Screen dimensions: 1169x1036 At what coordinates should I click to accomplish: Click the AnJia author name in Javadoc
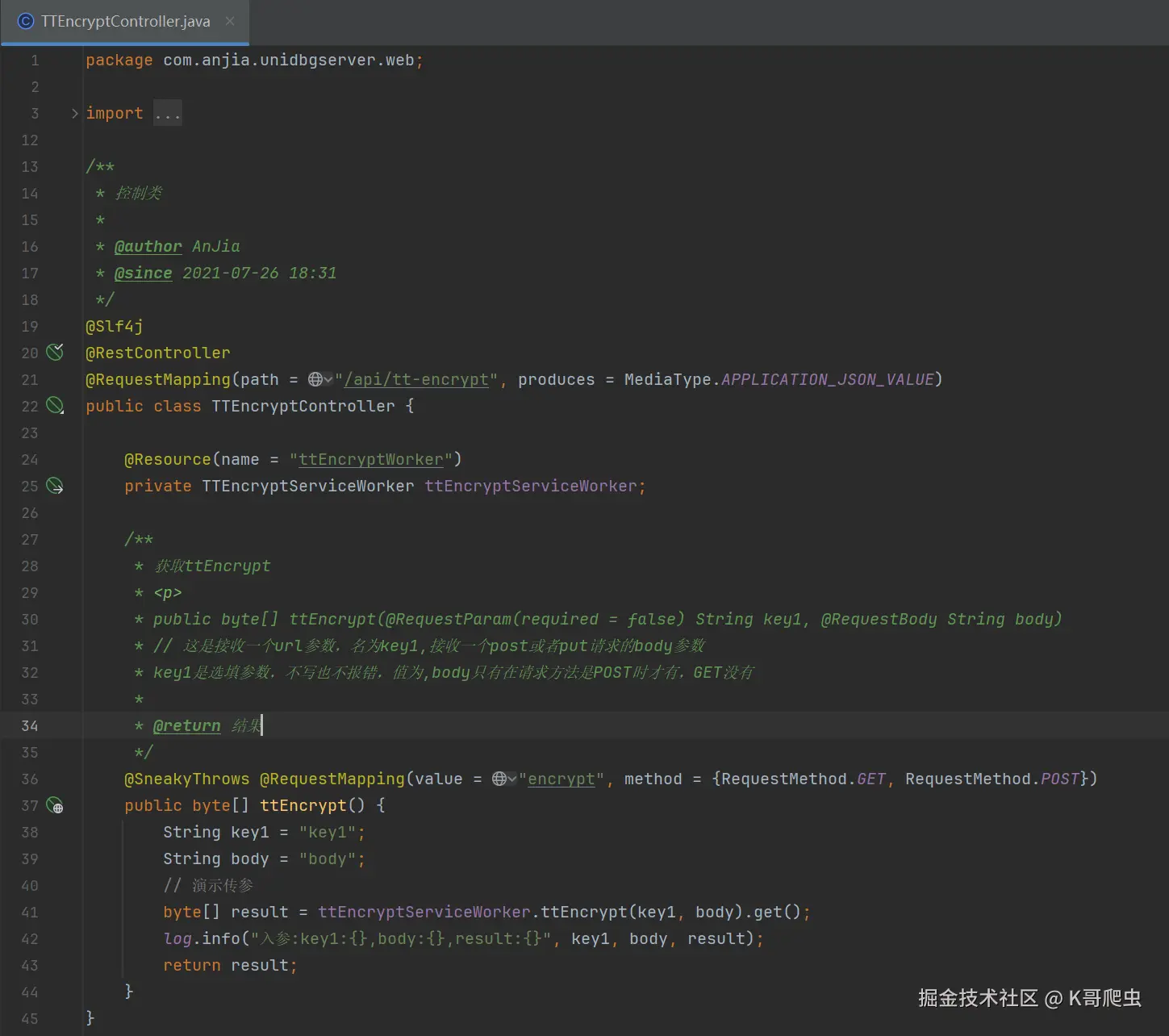216,246
